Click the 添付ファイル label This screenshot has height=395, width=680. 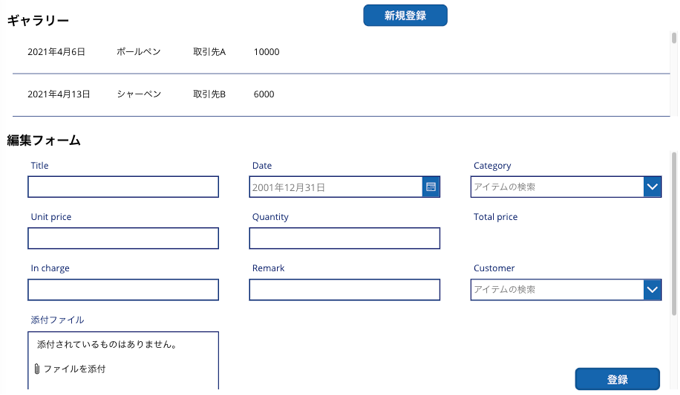pyautogui.click(x=57, y=320)
